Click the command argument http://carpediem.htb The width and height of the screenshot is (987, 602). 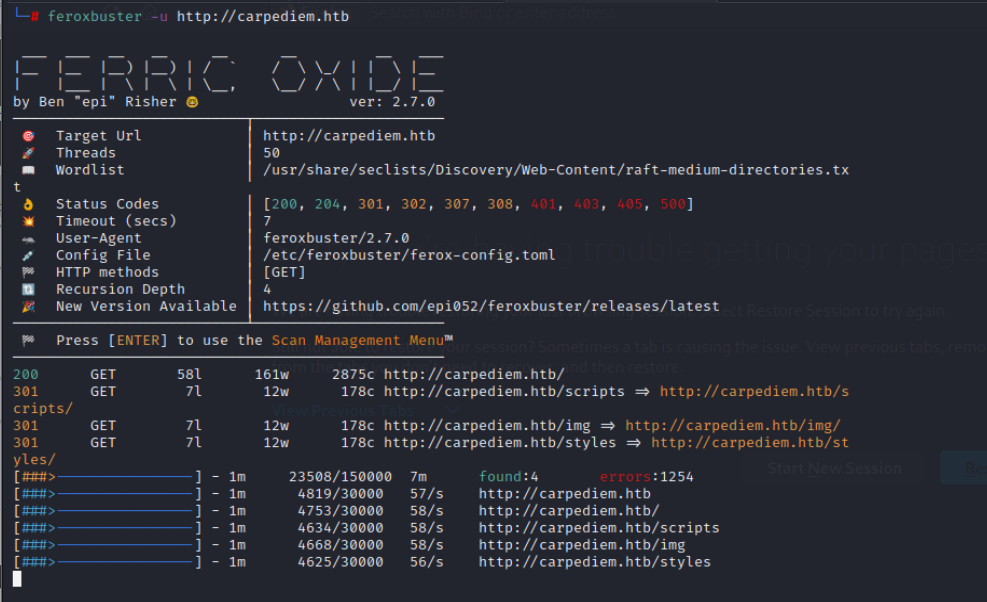[263, 16]
